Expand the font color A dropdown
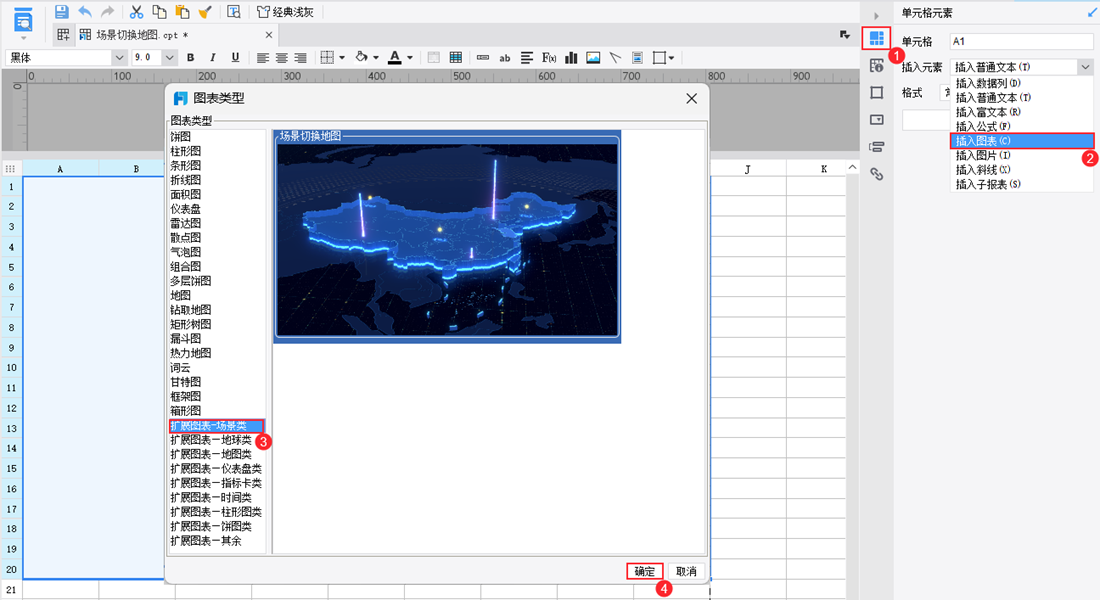Screen dimensions: 1100x600 click(x=410, y=58)
